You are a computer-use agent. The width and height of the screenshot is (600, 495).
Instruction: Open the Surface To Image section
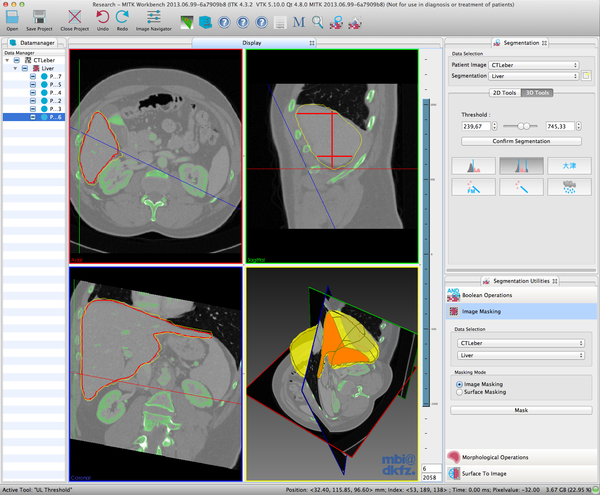521,473
